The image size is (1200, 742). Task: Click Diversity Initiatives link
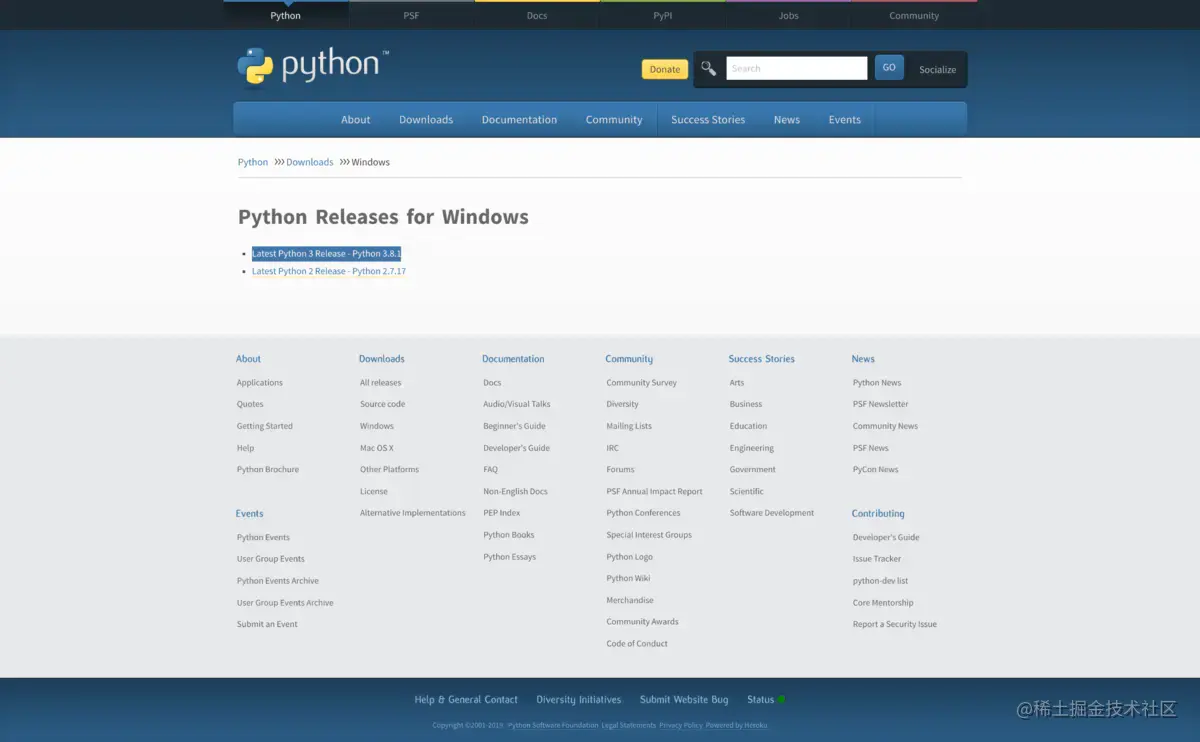point(579,700)
